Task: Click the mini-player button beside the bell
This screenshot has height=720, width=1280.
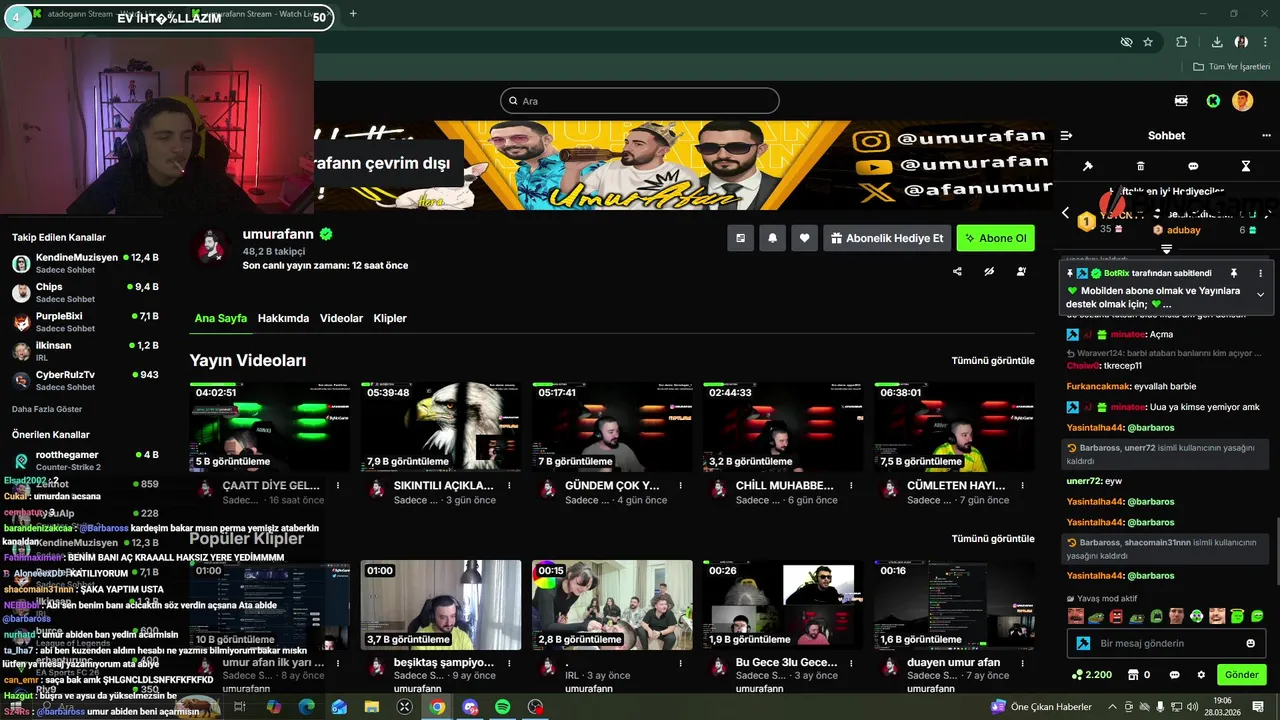Action: click(x=740, y=238)
